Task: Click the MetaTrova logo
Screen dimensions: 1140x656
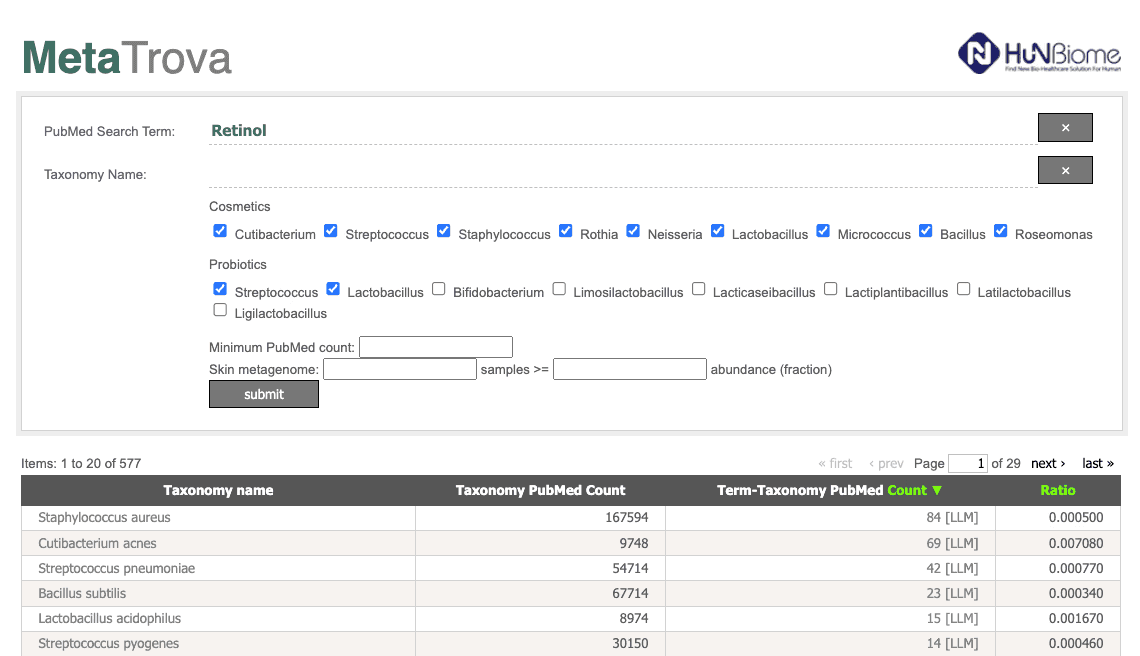Action: [x=127, y=57]
